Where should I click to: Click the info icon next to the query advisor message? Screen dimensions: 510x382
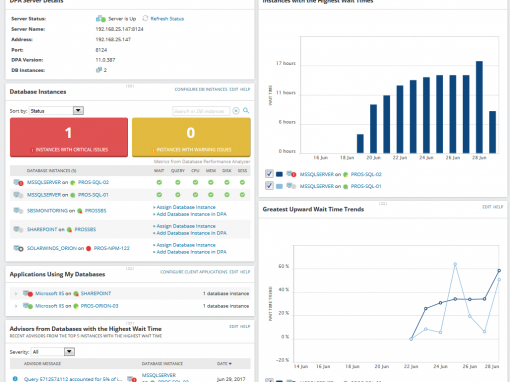tap(15, 379)
